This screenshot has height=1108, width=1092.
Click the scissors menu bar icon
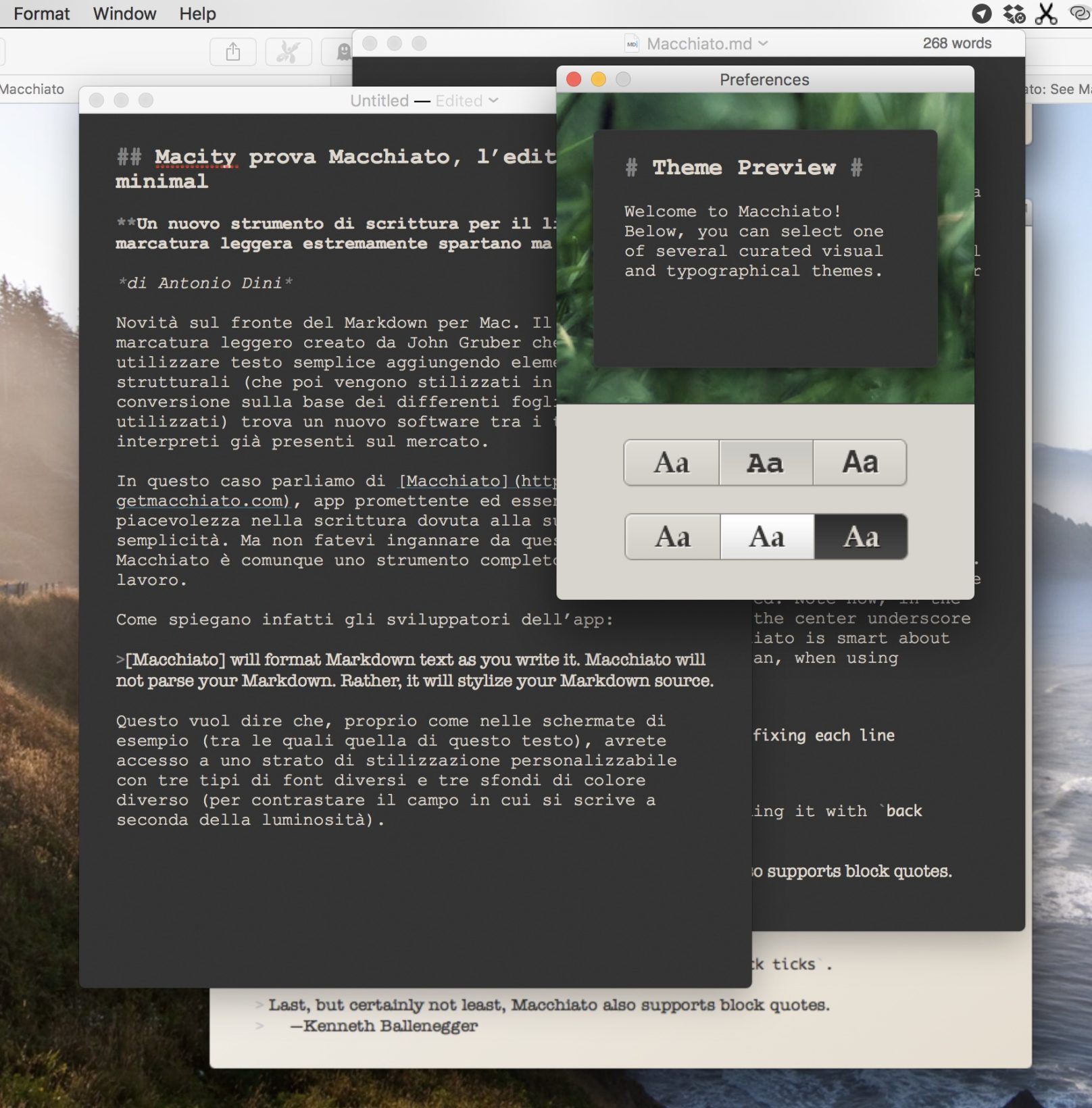[x=1046, y=14]
